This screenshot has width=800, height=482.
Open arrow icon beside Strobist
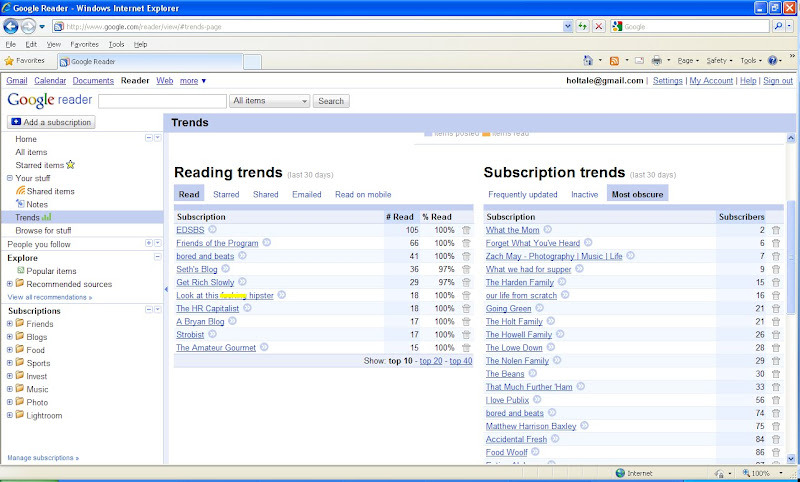click(212, 334)
